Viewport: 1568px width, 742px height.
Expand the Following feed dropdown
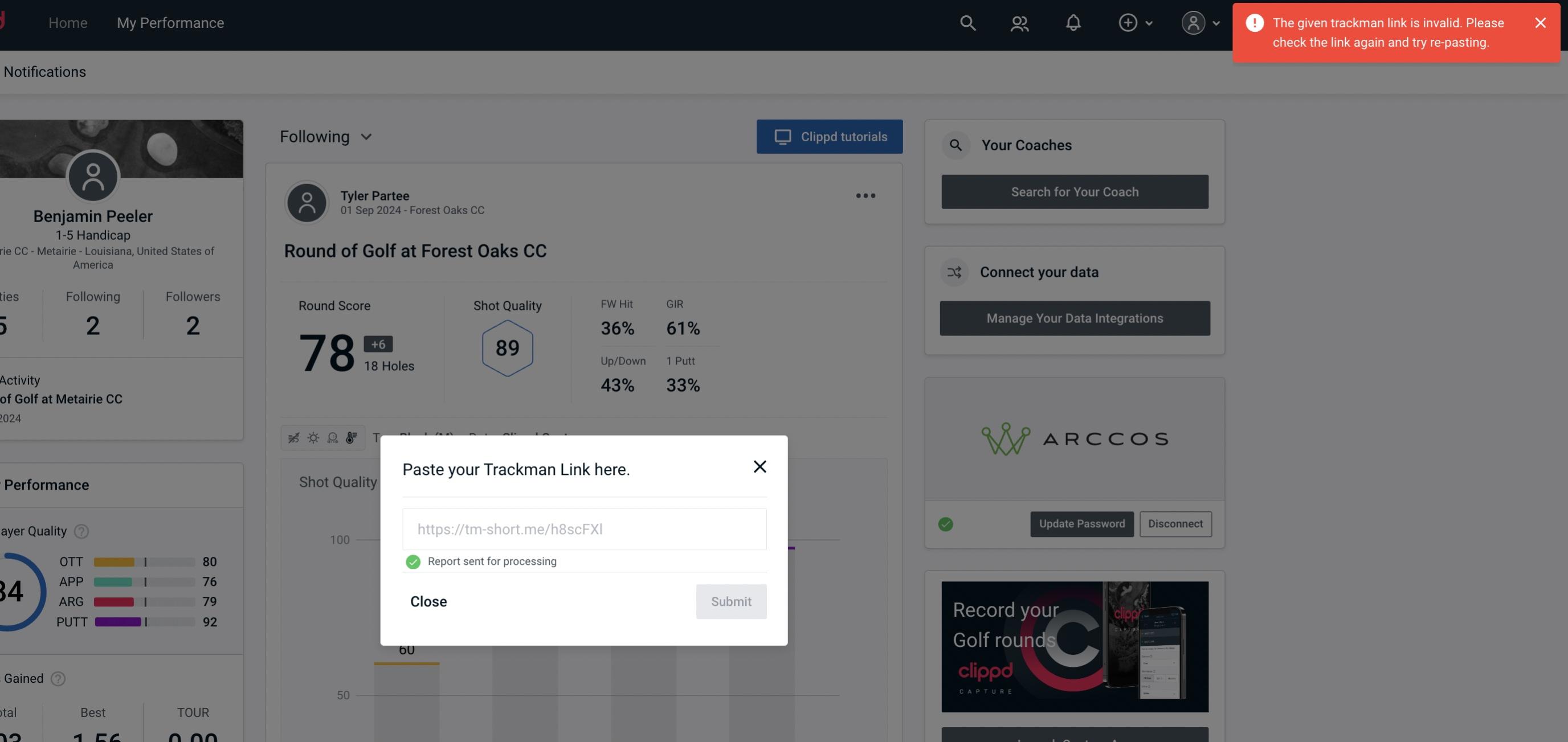tap(326, 136)
